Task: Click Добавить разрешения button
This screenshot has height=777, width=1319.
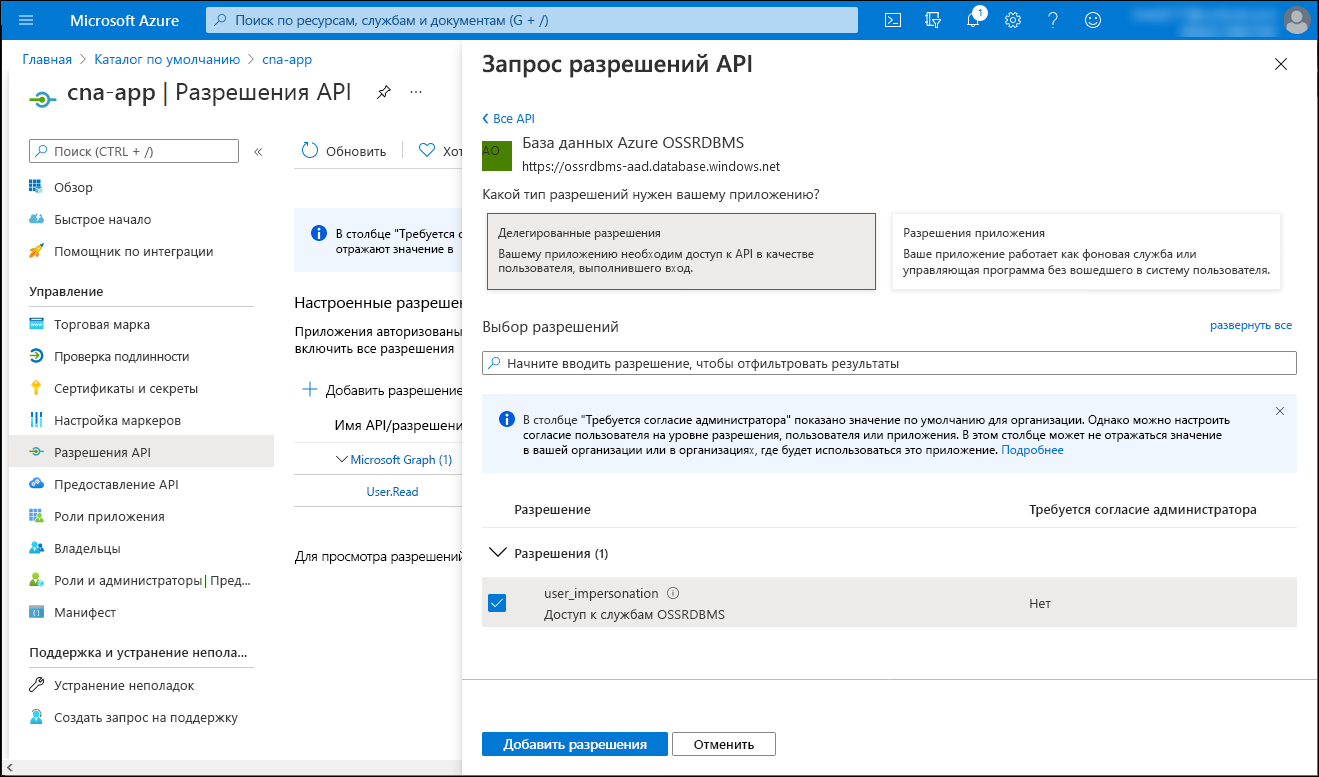Action: pyautogui.click(x=575, y=744)
